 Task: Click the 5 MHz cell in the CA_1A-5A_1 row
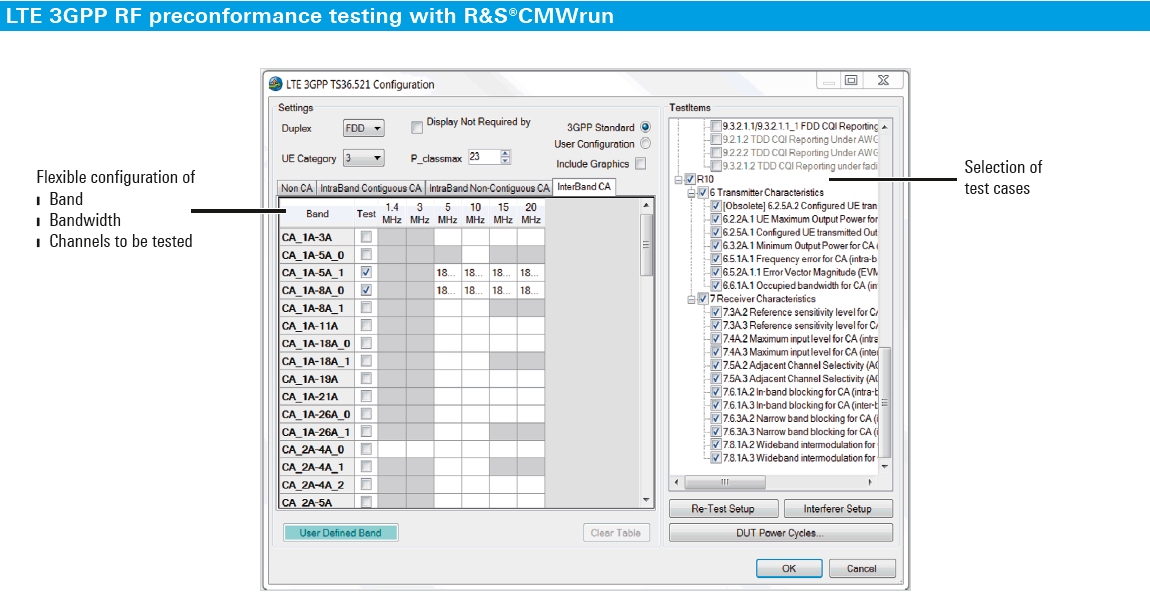(x=447, y=273)
